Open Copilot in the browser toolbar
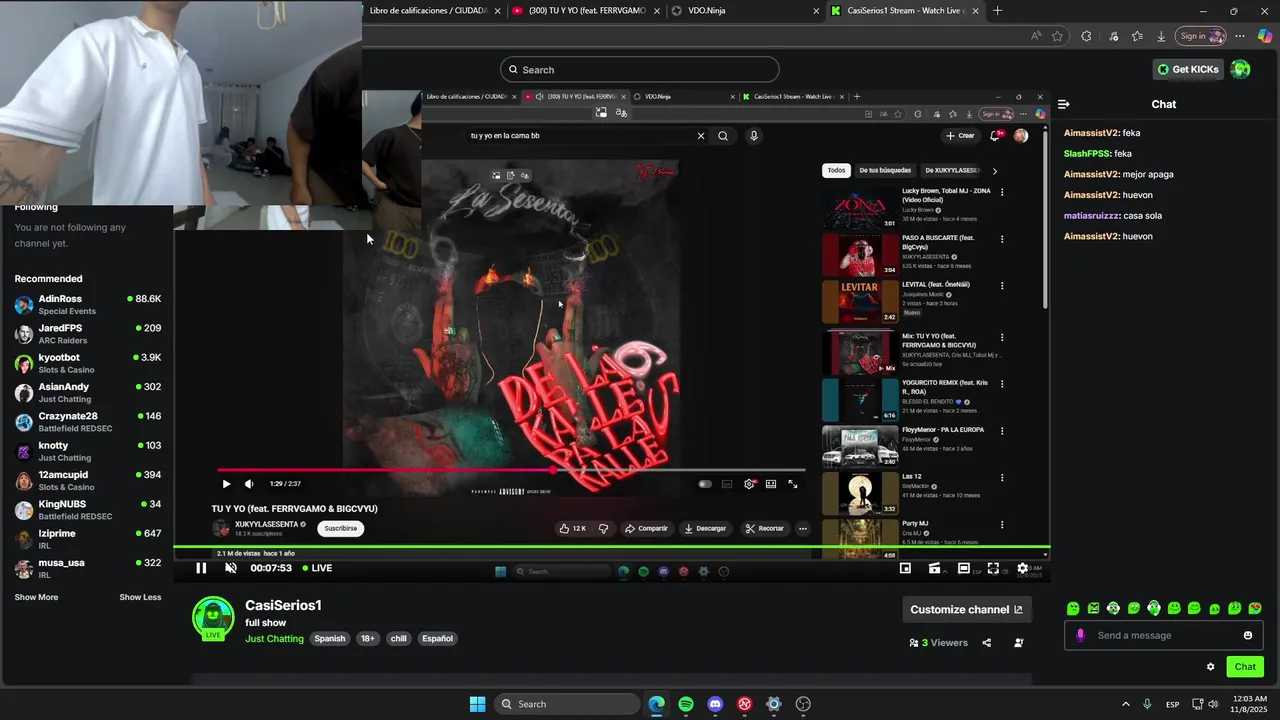 click(x=1265, y=36)
